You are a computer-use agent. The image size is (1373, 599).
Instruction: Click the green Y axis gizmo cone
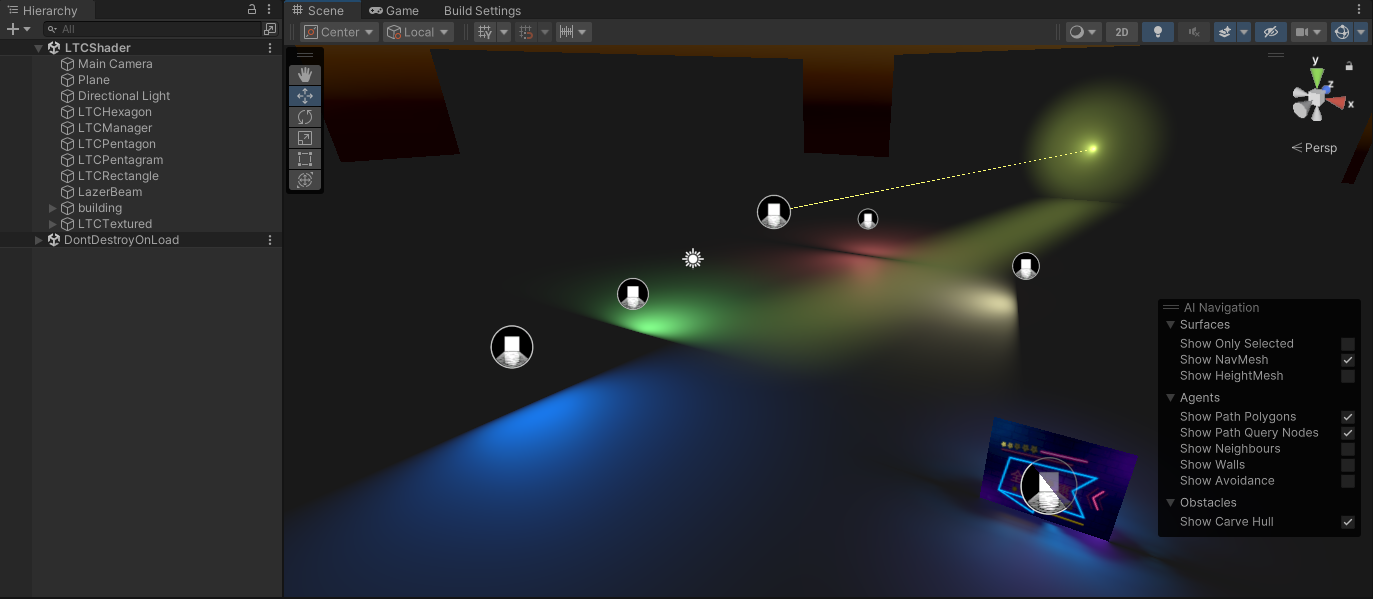pos(1317,74)
